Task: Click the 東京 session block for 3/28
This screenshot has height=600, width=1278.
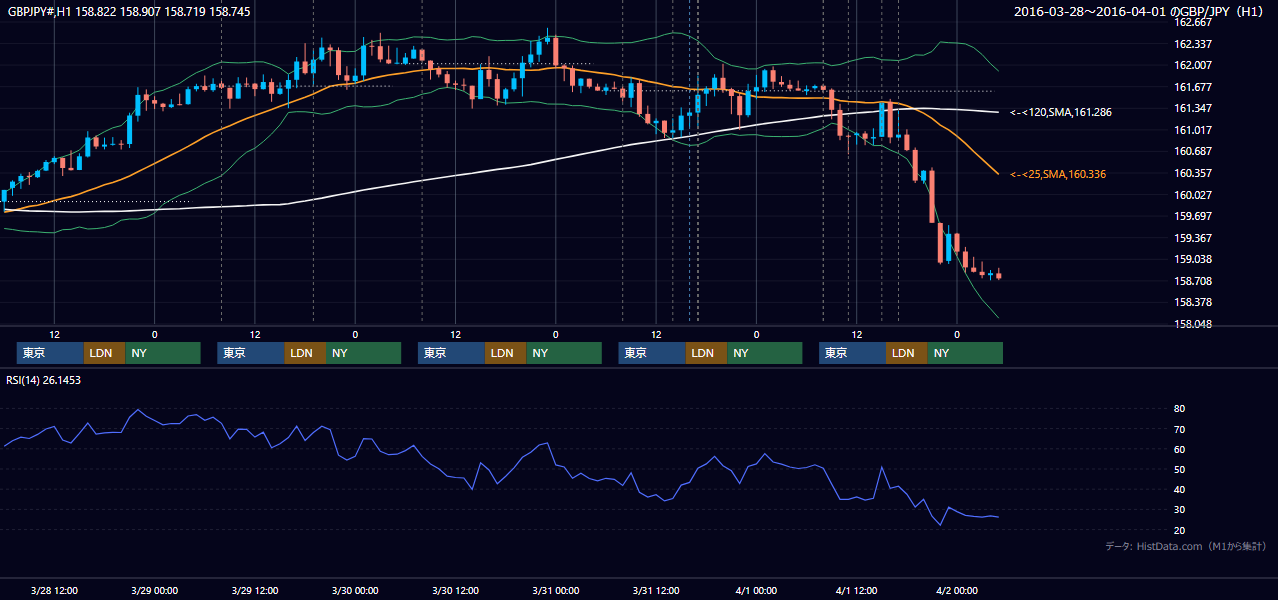Action: pyautogui.click(x=50, y=353)
